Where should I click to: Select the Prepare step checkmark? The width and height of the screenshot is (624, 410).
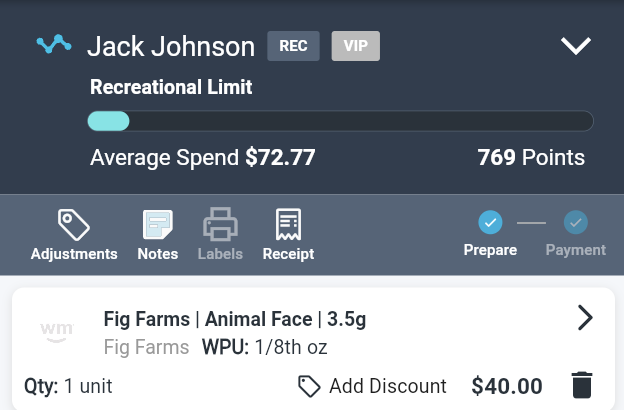(x=490, y=222)
